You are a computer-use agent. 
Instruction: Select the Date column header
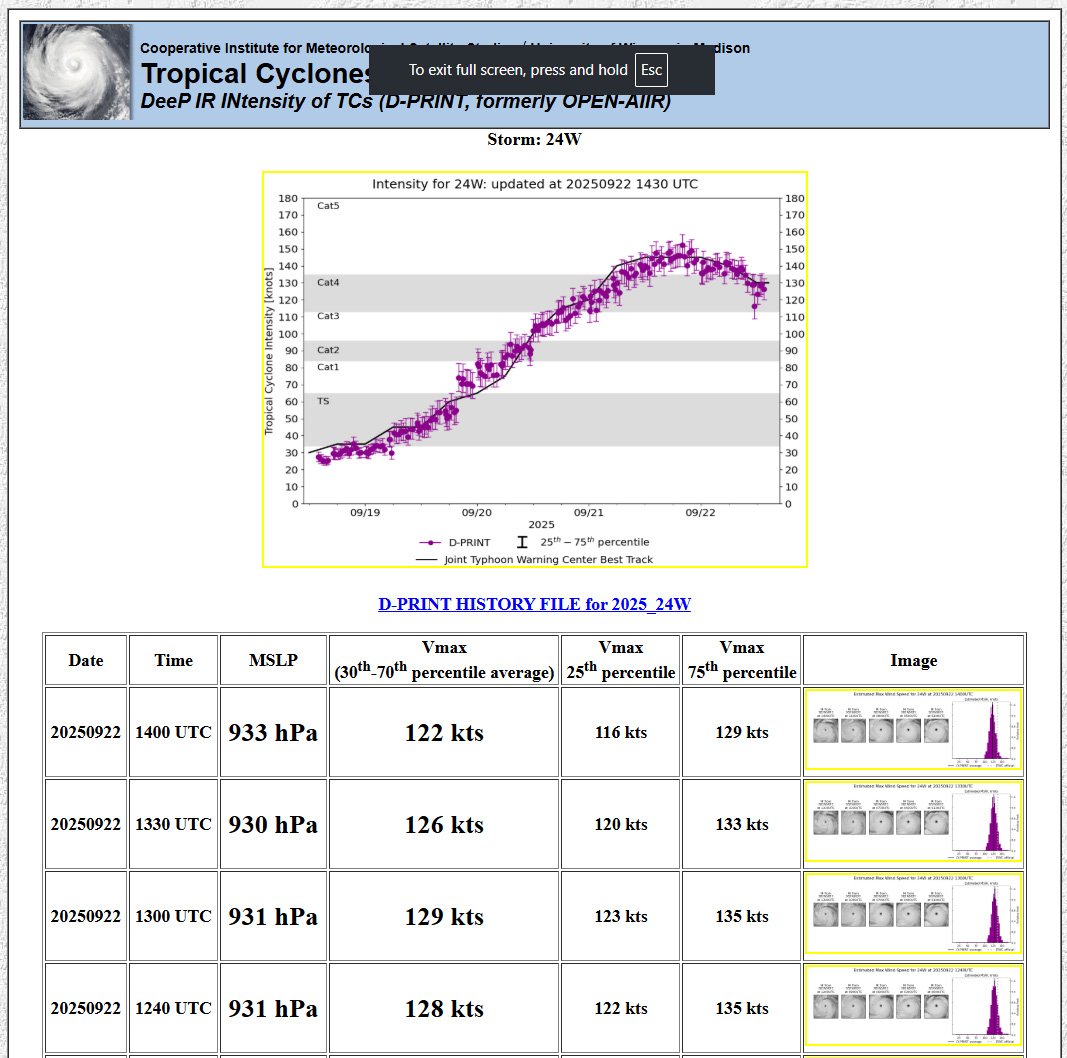click(x=86, y=660)
